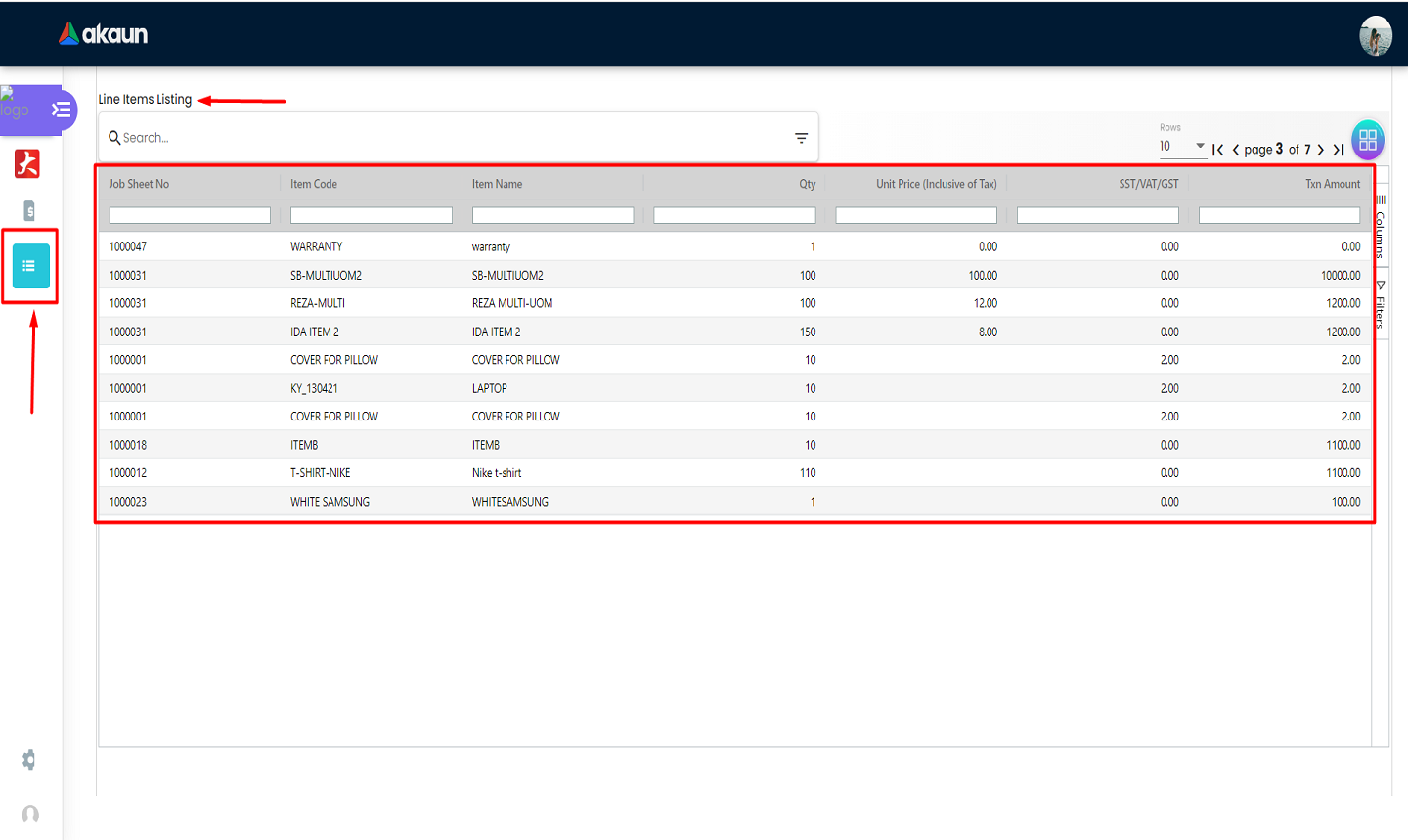Select job sheet number 1000047
Image resolution: width=1408 pixels, height=840 pixels.
click(x=128, y=247)
